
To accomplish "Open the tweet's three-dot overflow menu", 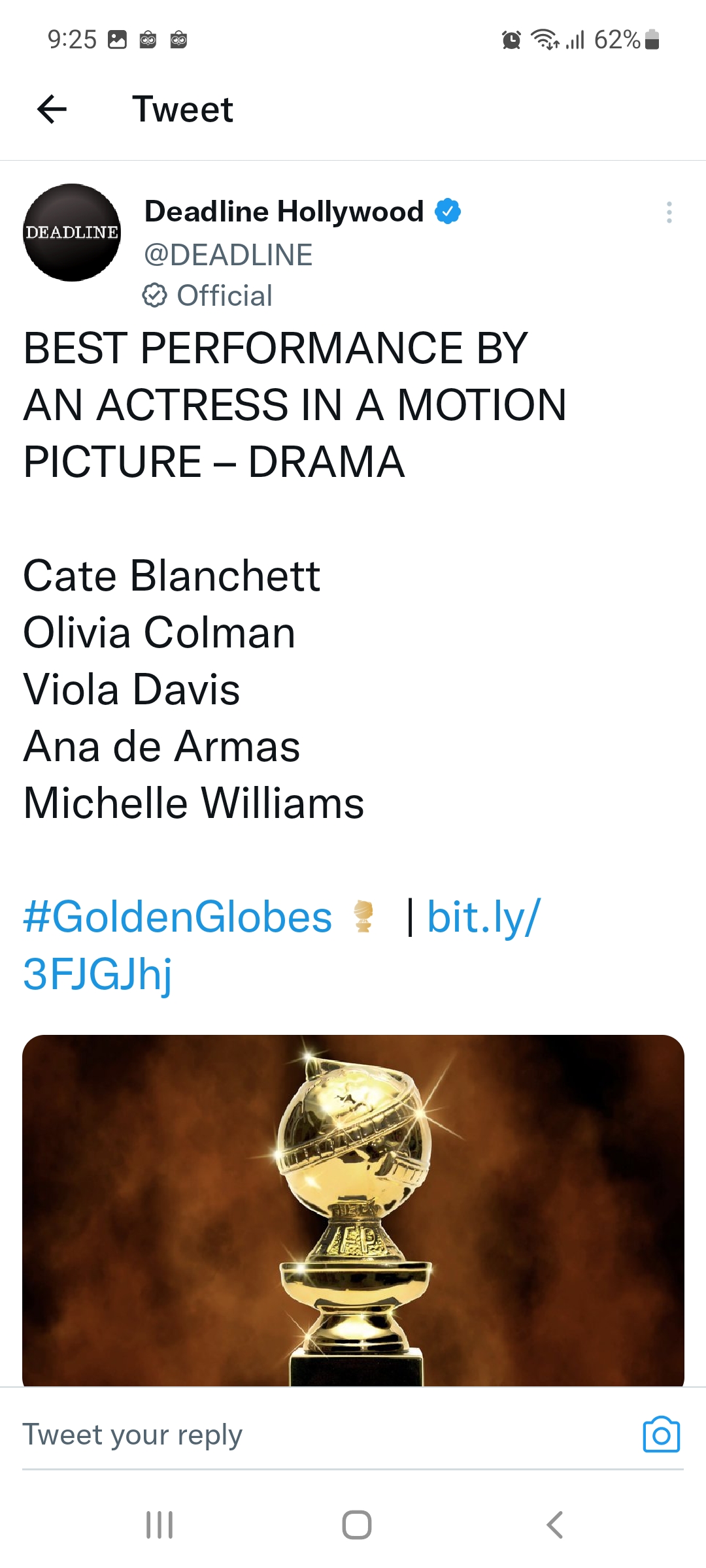I will (x=669, y=212).
